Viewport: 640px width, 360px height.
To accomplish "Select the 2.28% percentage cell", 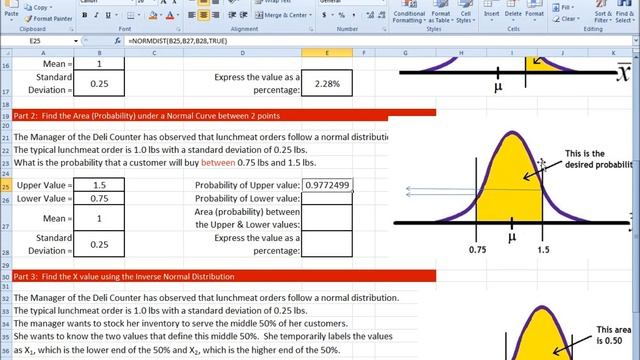I will 327,83.
